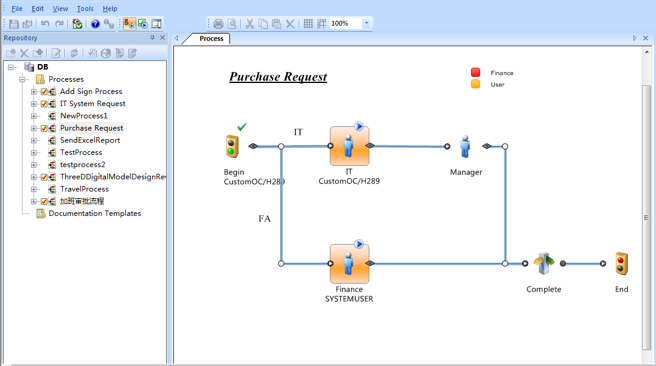The image size is (656, 366).
Task: Click the orange User legend swatch
Action: pos(475,84)
